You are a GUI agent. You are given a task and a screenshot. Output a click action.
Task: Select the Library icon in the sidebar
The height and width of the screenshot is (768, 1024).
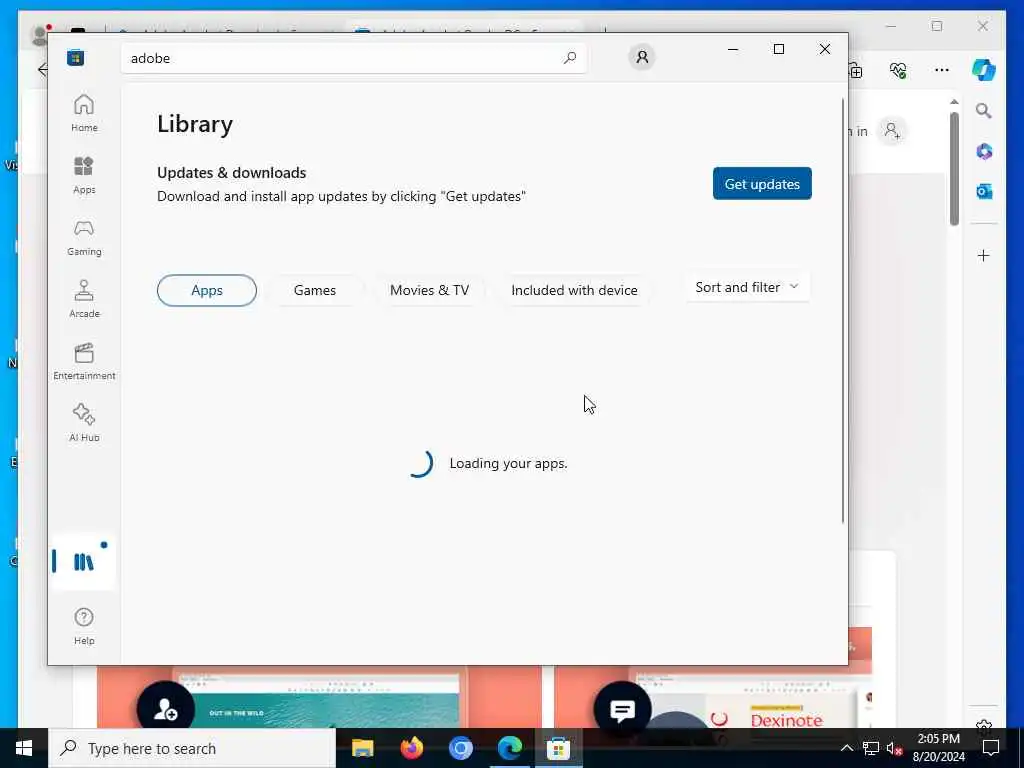[84, 562]
